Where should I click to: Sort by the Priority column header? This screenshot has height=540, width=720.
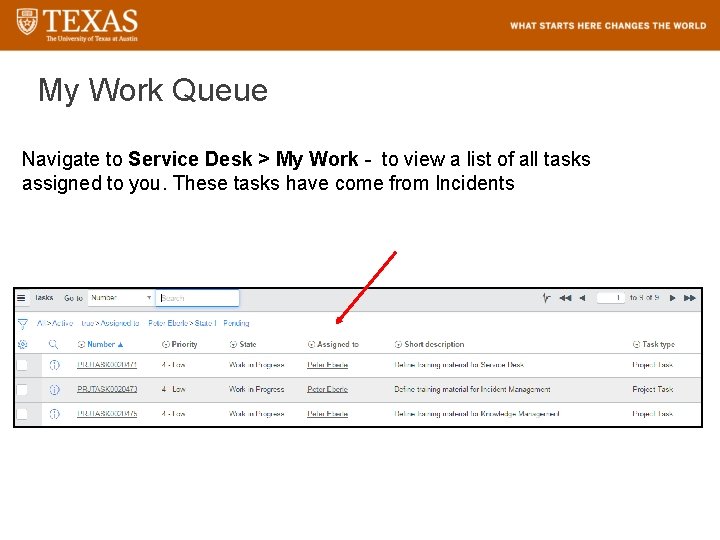tap(185, 344)
